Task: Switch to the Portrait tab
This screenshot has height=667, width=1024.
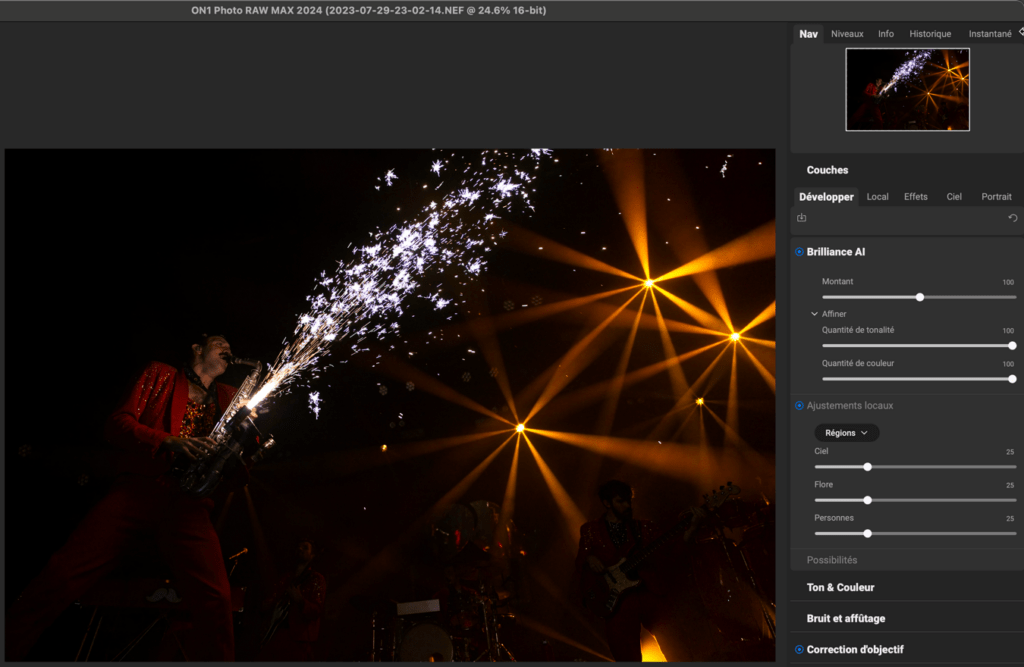Action: 996,197
